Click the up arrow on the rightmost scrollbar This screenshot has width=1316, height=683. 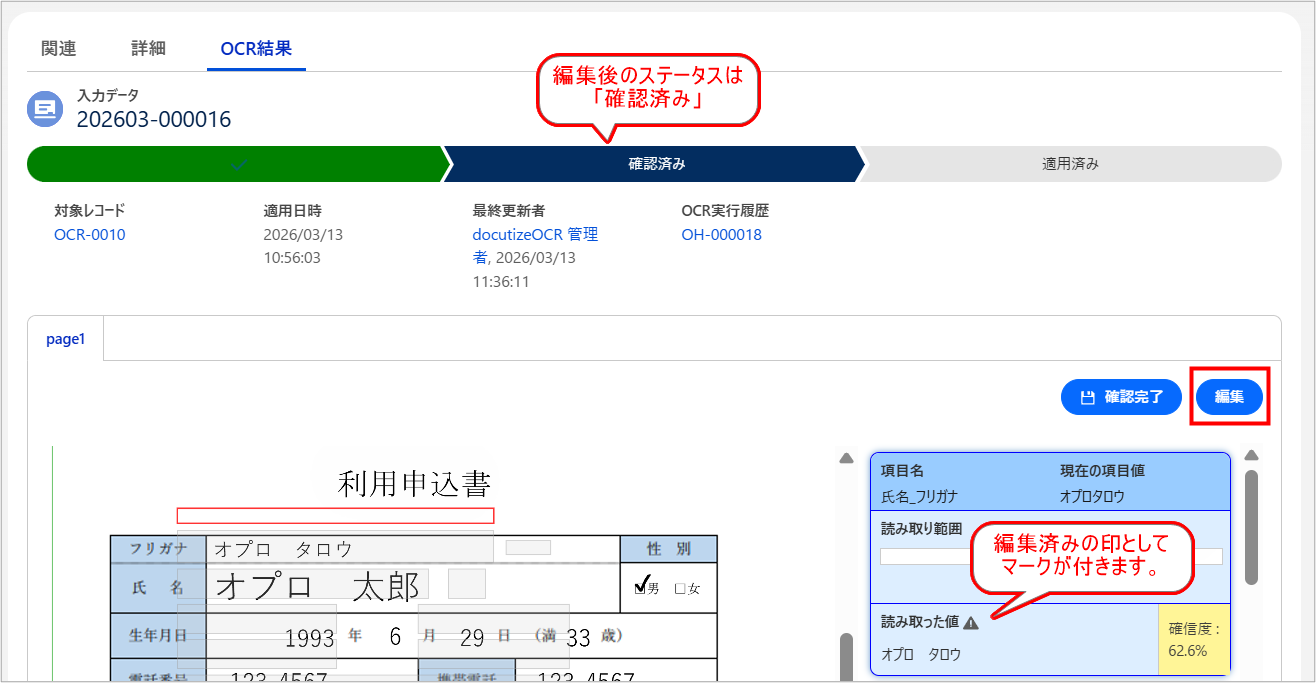pos(1252,455)
